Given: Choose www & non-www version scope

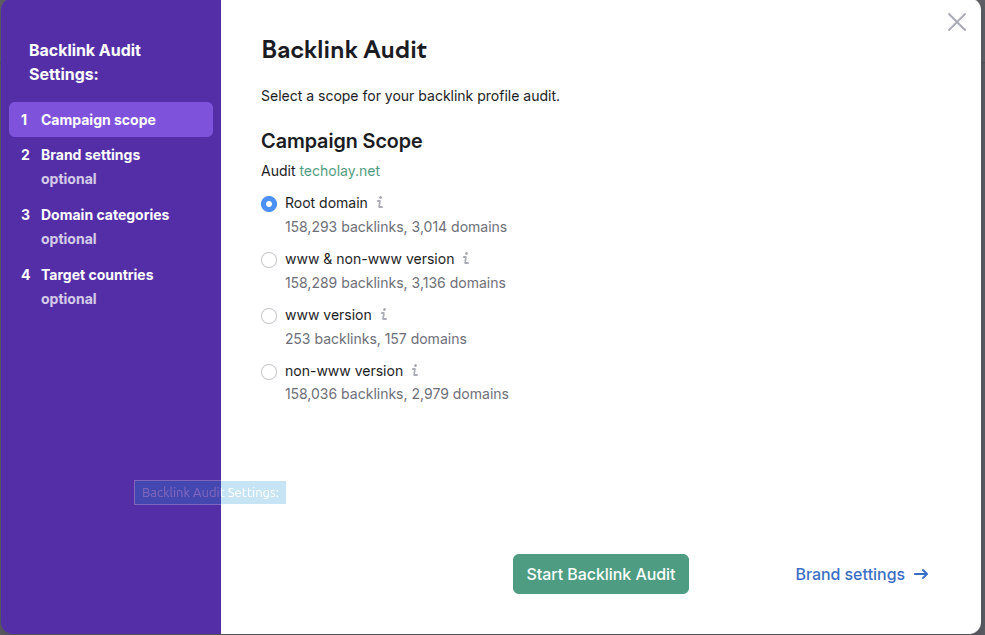Looking at the screenshot, I should 269,259.
